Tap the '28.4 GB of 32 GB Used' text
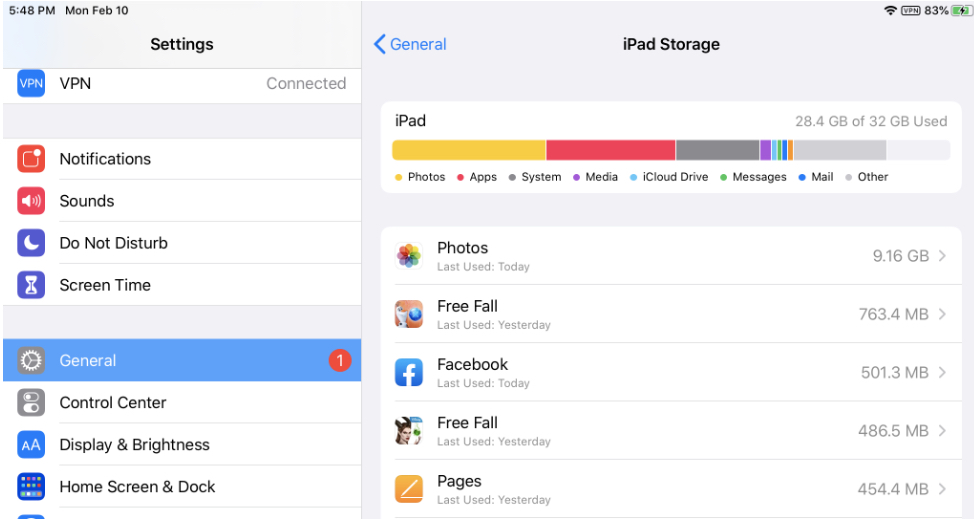This screenshot has width=974, height=519. pyautogui.click(x=871, y=121)
